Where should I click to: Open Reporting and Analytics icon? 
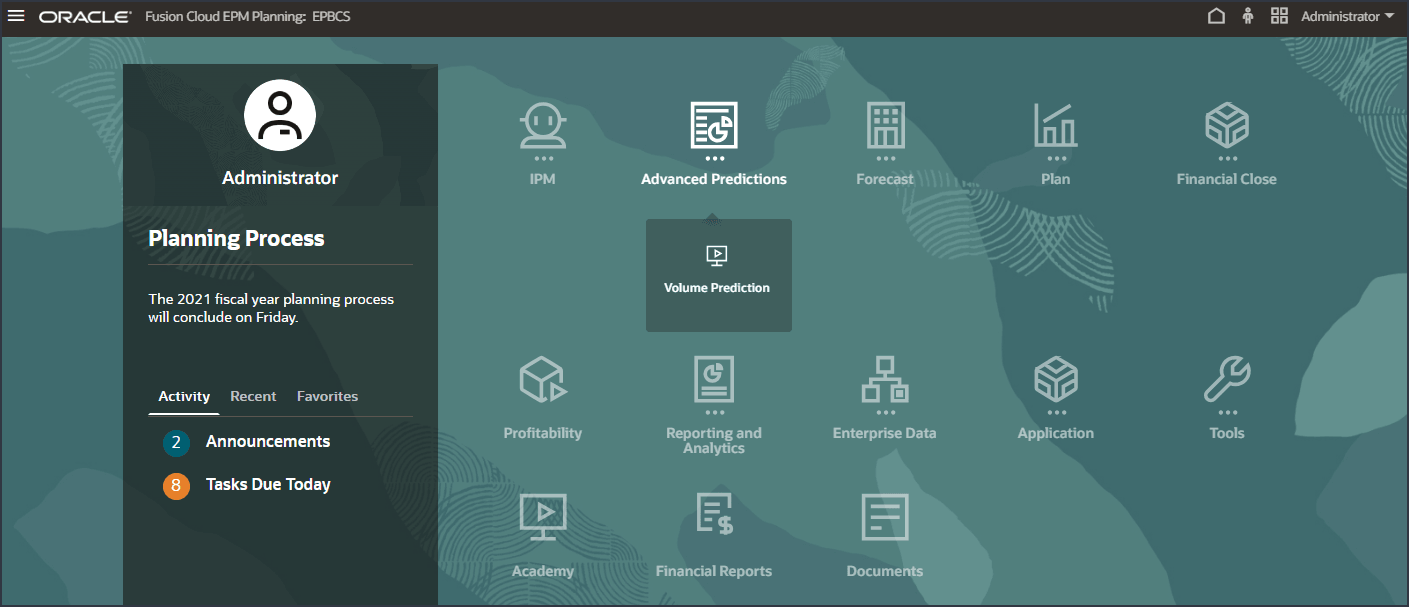[x=714, y=379]
